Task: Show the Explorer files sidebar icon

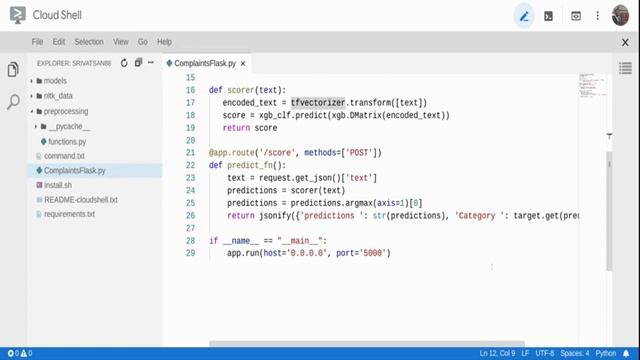Action: (x=13, y=69)
